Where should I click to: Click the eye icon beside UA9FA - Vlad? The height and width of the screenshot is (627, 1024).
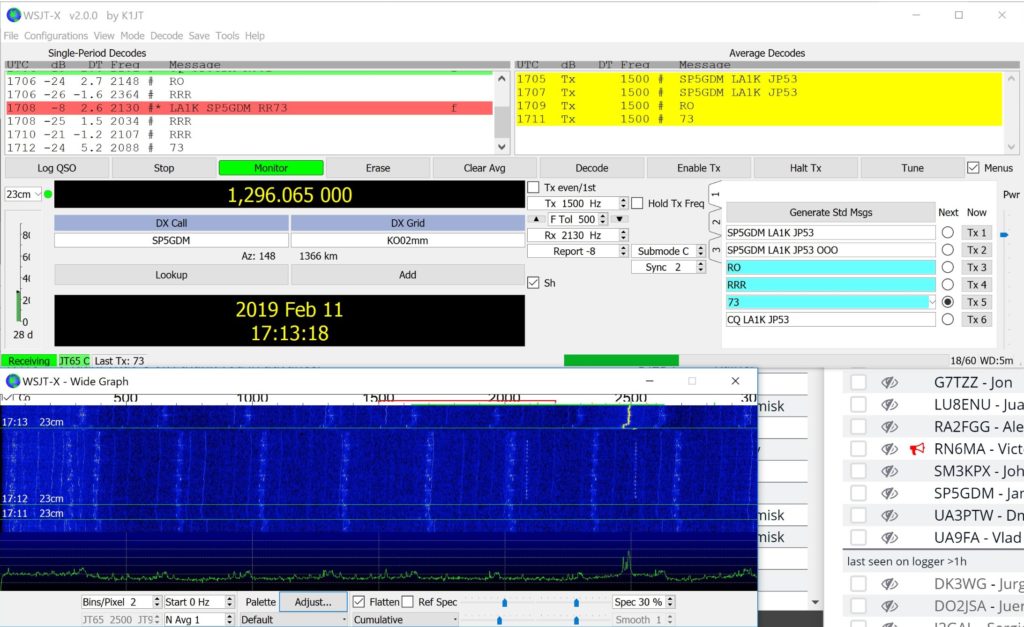coord(889,537)
